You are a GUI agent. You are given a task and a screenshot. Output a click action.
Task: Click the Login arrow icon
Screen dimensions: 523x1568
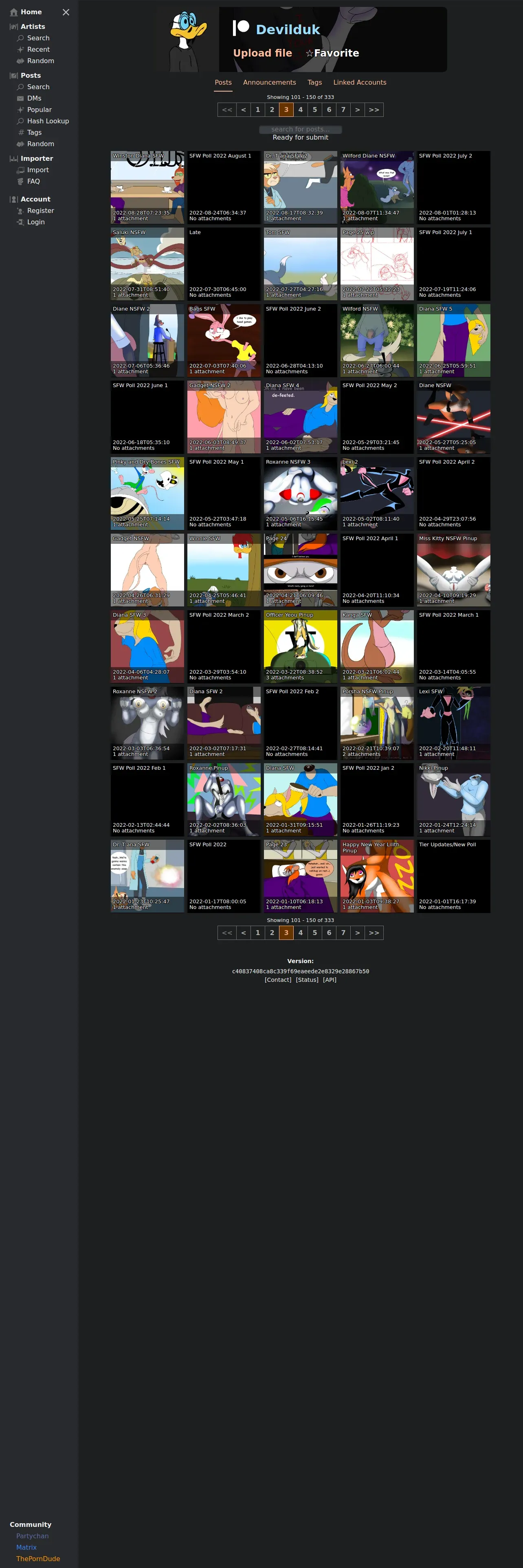point(21,222)
